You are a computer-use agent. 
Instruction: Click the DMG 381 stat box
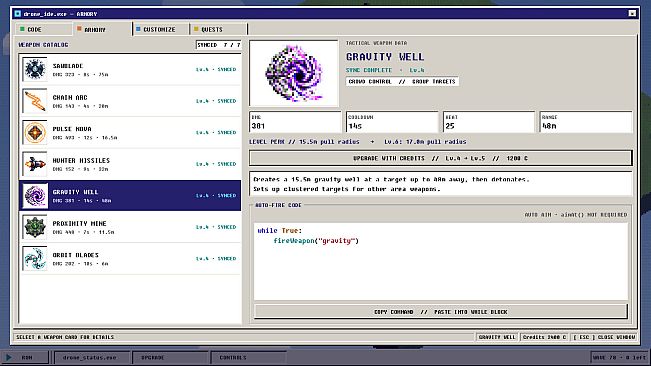[295, 122]
